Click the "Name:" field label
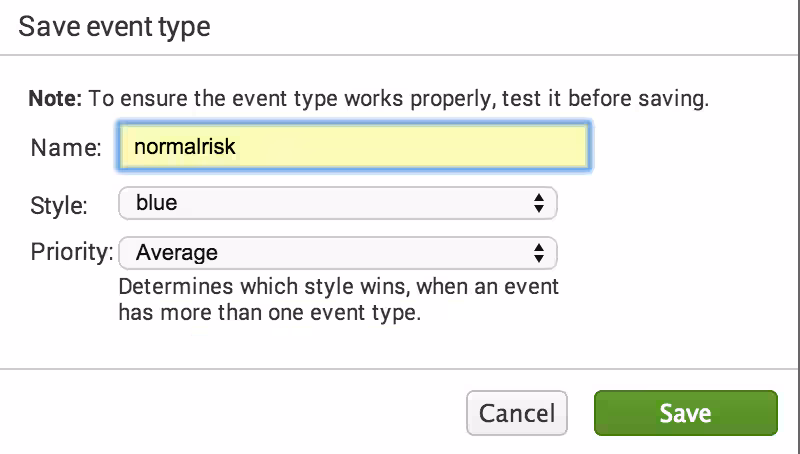 tap(67, 149)
